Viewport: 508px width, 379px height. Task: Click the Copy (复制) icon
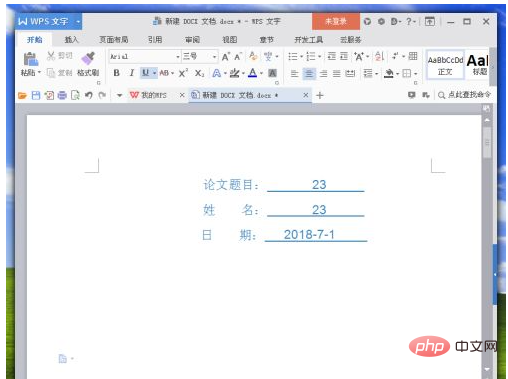(51, 73)
